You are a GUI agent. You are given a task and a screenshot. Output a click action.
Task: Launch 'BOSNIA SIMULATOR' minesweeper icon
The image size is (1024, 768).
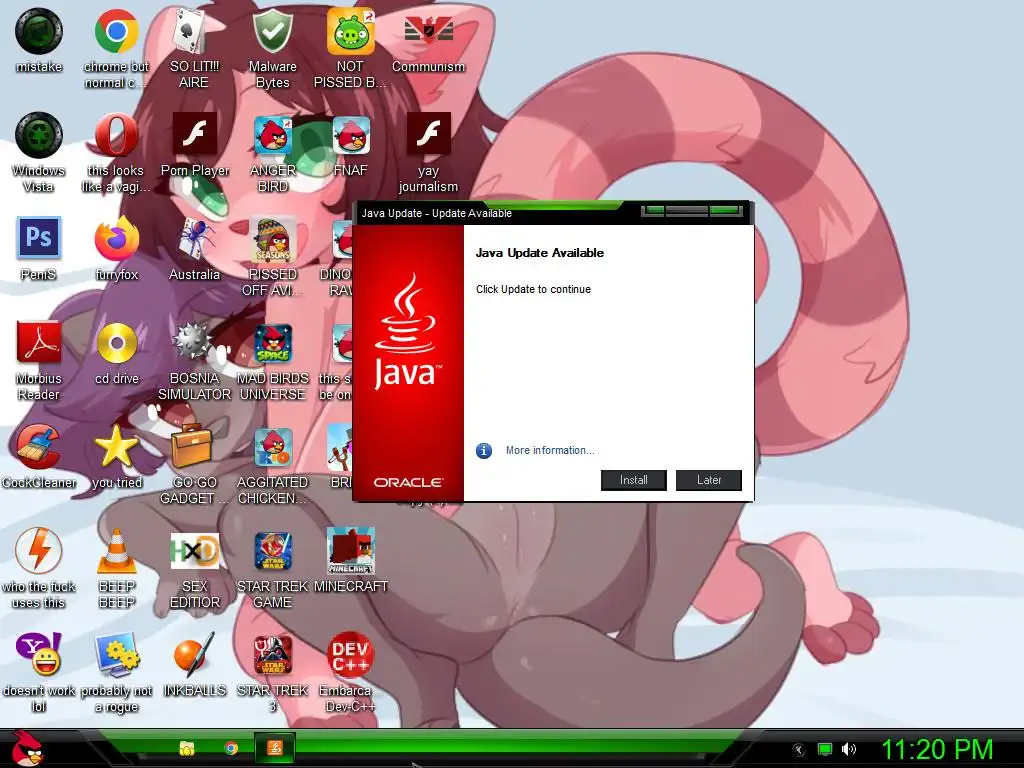click(194, 343)
